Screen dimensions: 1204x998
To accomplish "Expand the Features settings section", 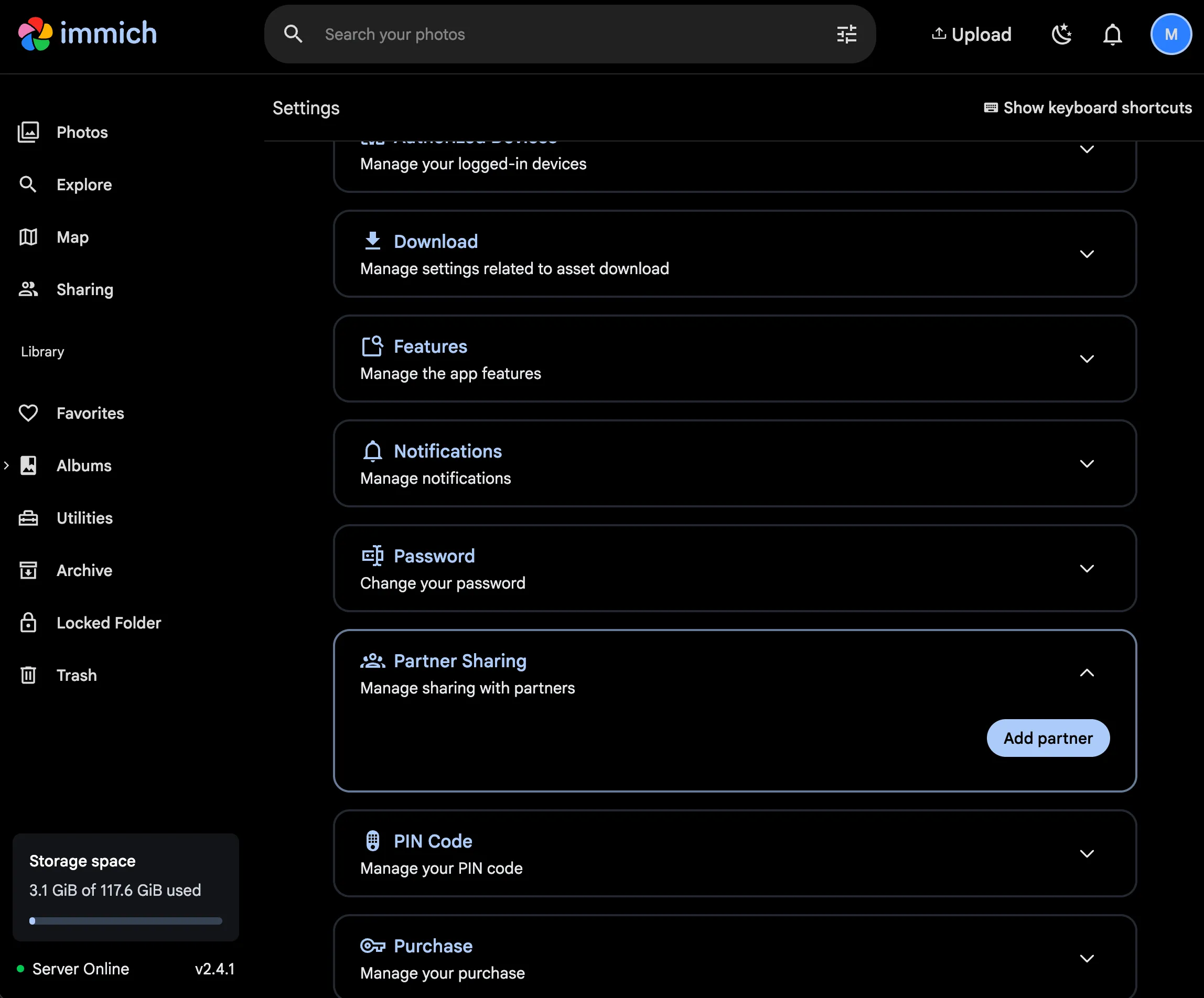I will click(x=1087, y=359).
